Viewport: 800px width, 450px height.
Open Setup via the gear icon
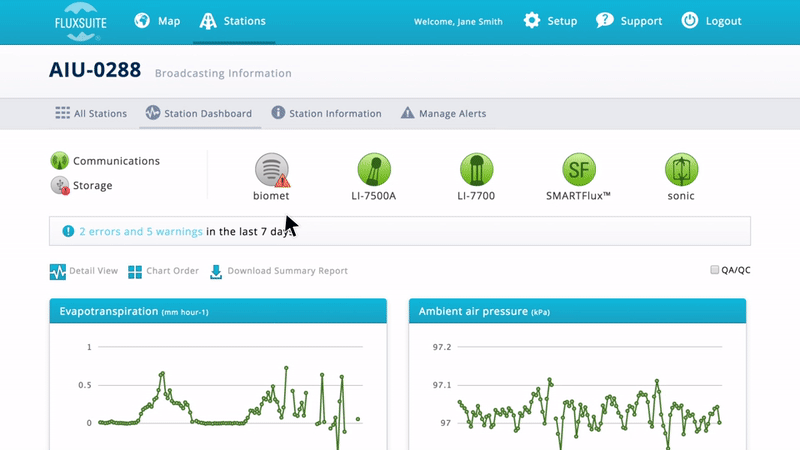pos(533,21)
